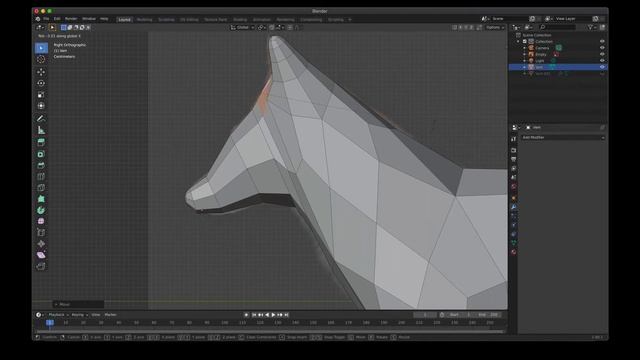Select the Extrude Region tool
The width and height of the screenshot is (640, 360).
(41, 142)
